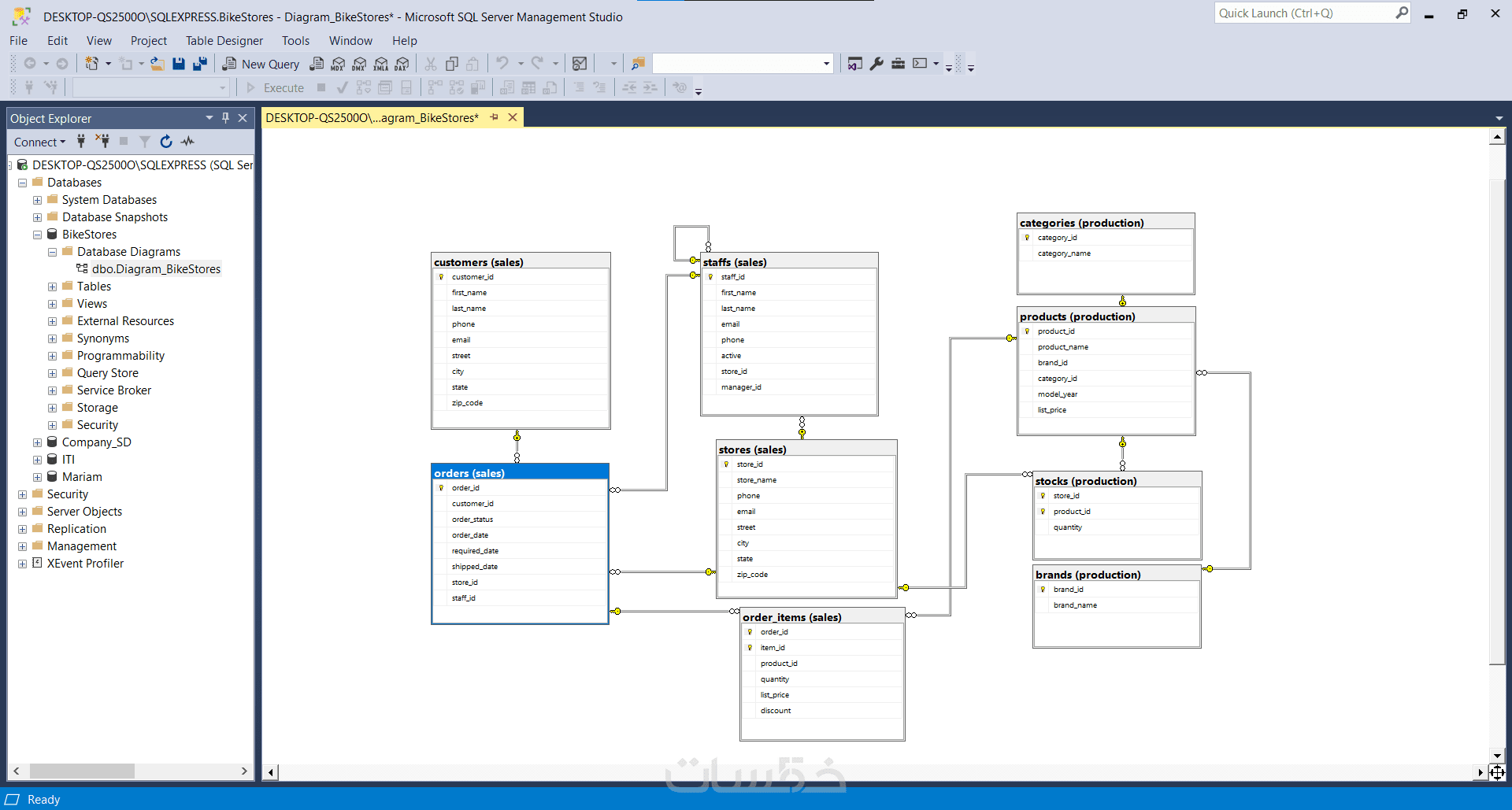The height and width of the screenshot is (810, 1512).
Task: Select the order_items (sales) table header
Action: [822, 617]
